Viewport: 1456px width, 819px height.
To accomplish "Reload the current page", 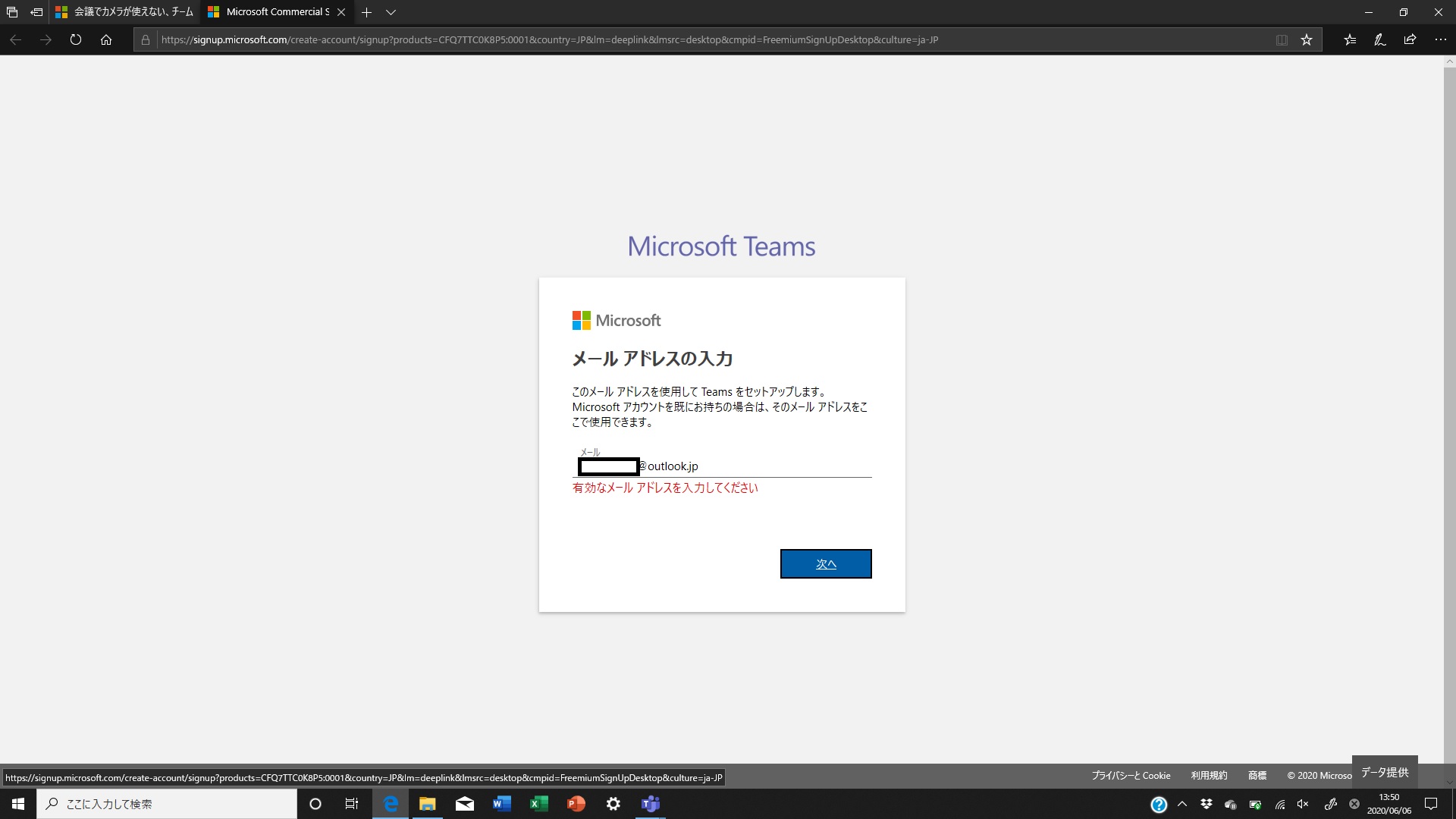I will point(76,39).
